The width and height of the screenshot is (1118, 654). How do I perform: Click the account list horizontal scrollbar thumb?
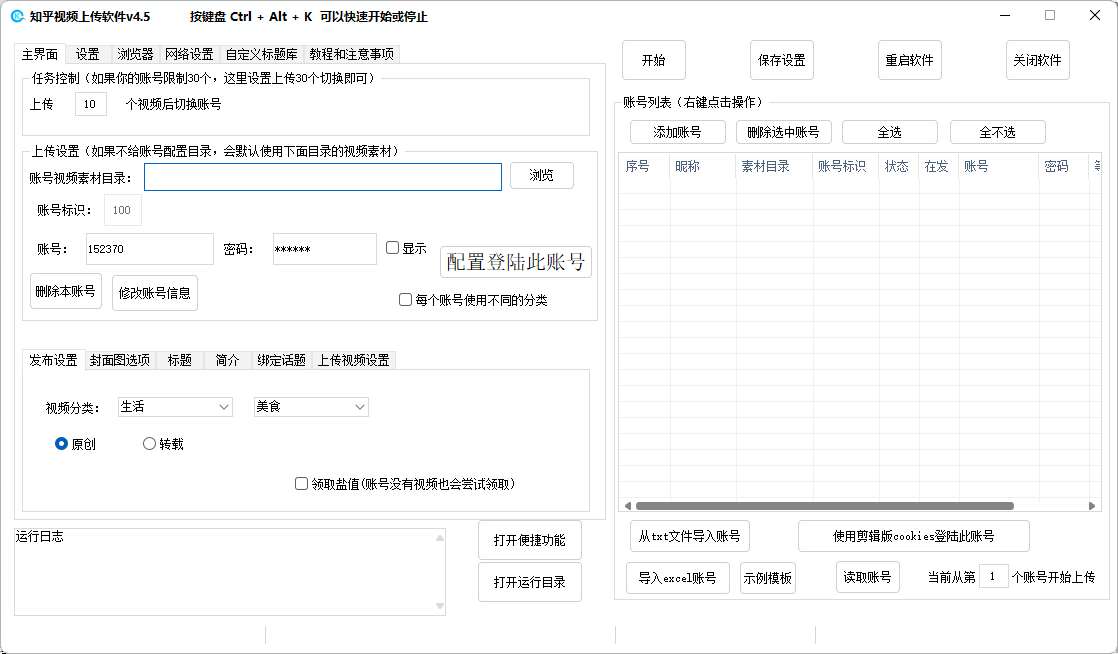[x=825, y=506]
